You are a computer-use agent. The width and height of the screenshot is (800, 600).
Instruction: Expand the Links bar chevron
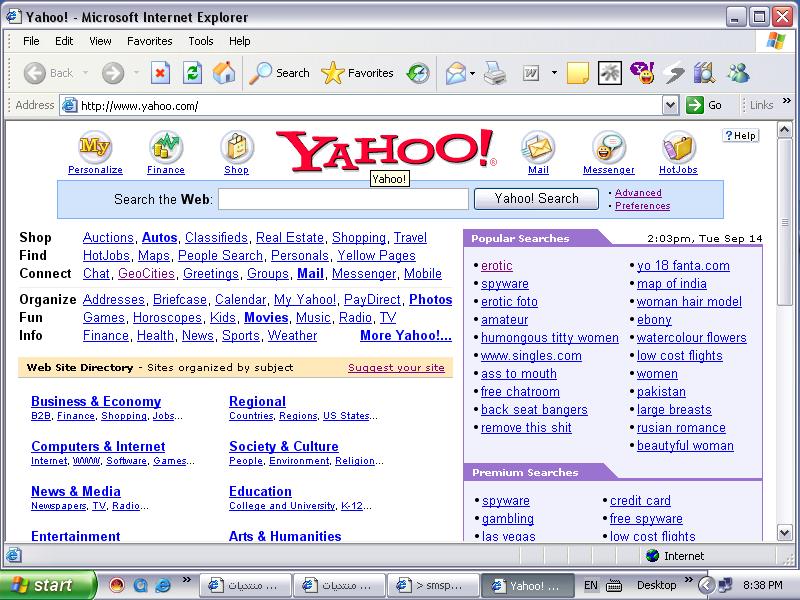coord(787,101)
